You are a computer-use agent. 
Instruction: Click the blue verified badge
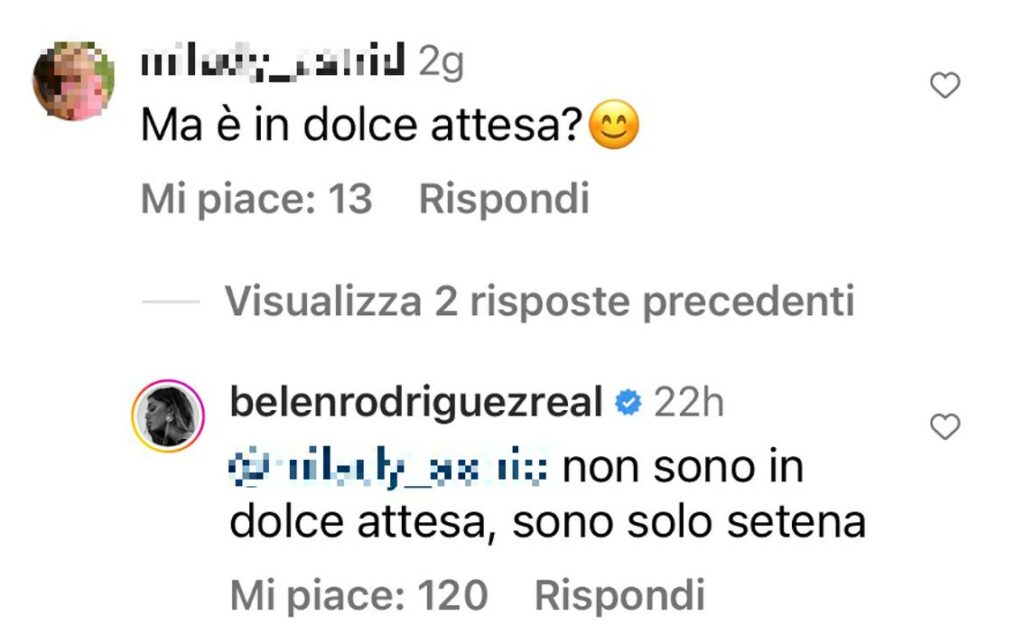click(628, 403)
